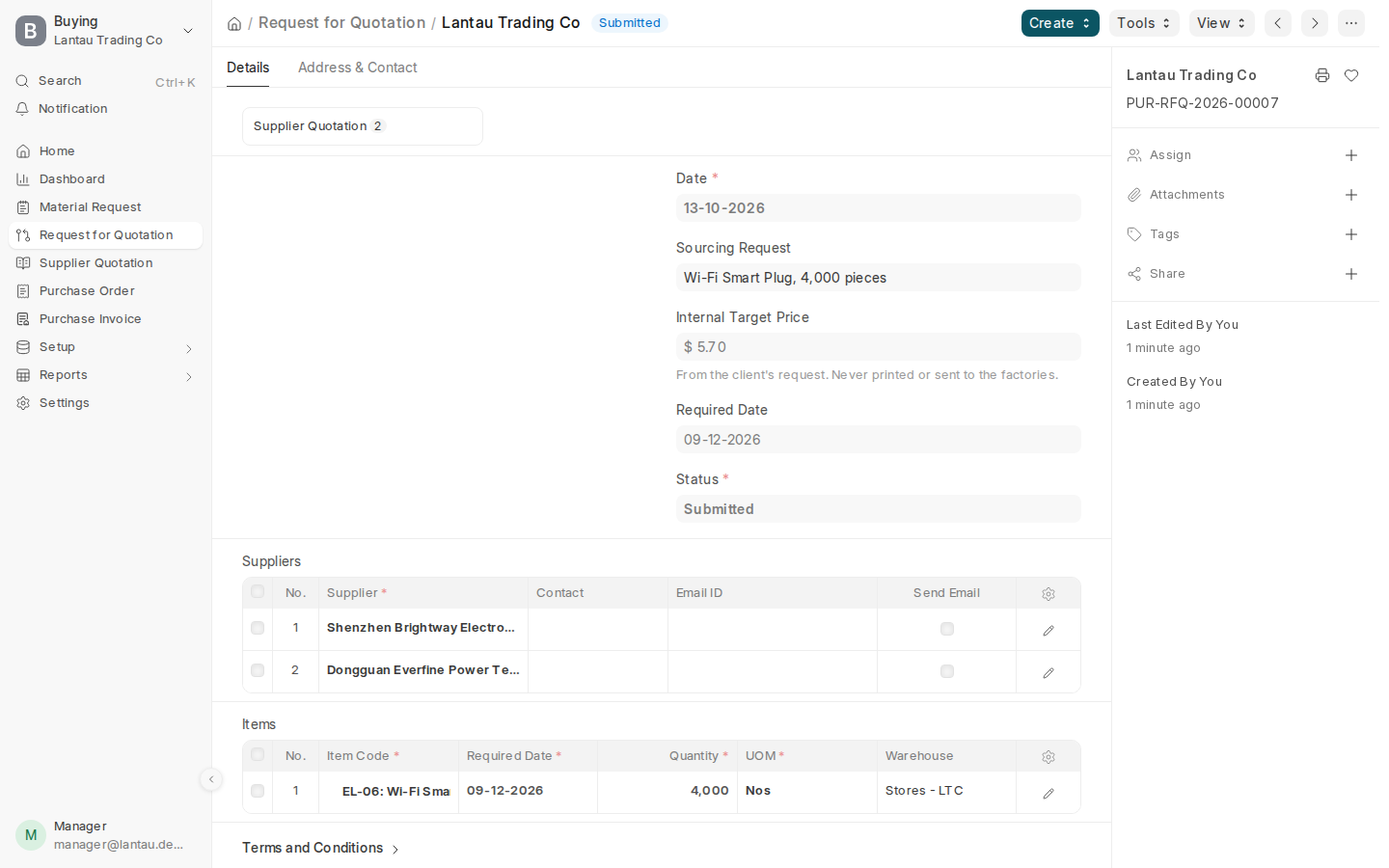Select Shenzhen Brightway row checkbox
Image resolution: width=1389 pixels, height=868 pixels.
click(258, 628)
